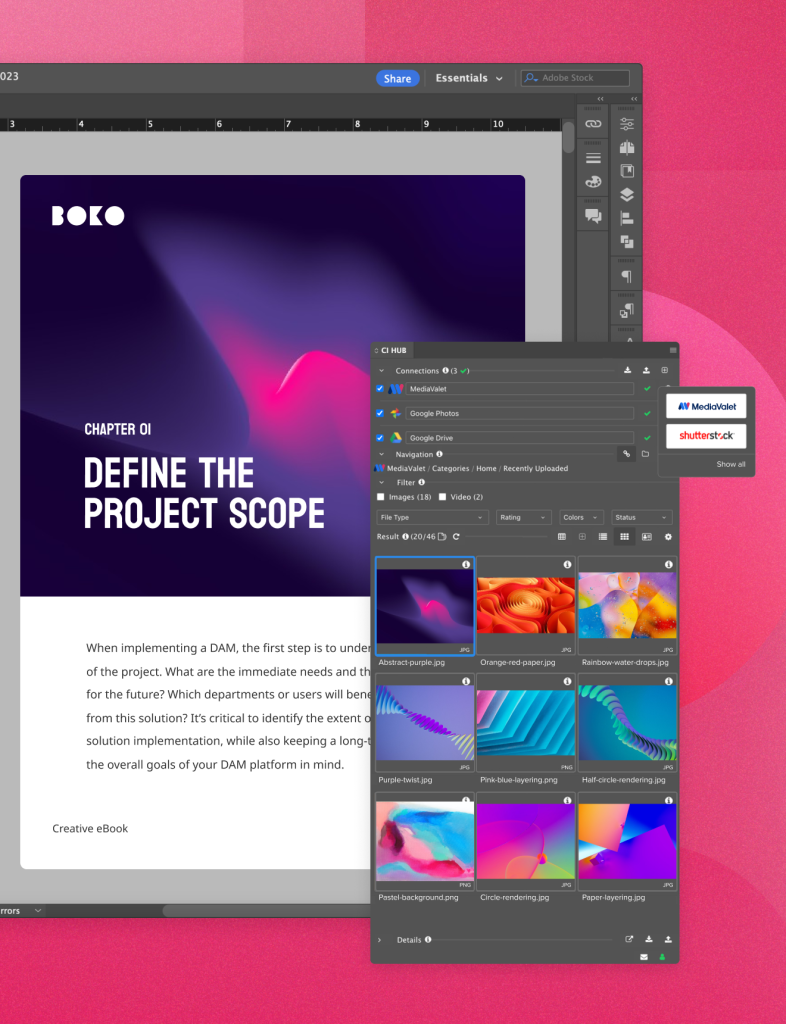The height and width of the screenshot is (1024, 786).
Task: Collapse the Connections section
Action: (381, 370)
